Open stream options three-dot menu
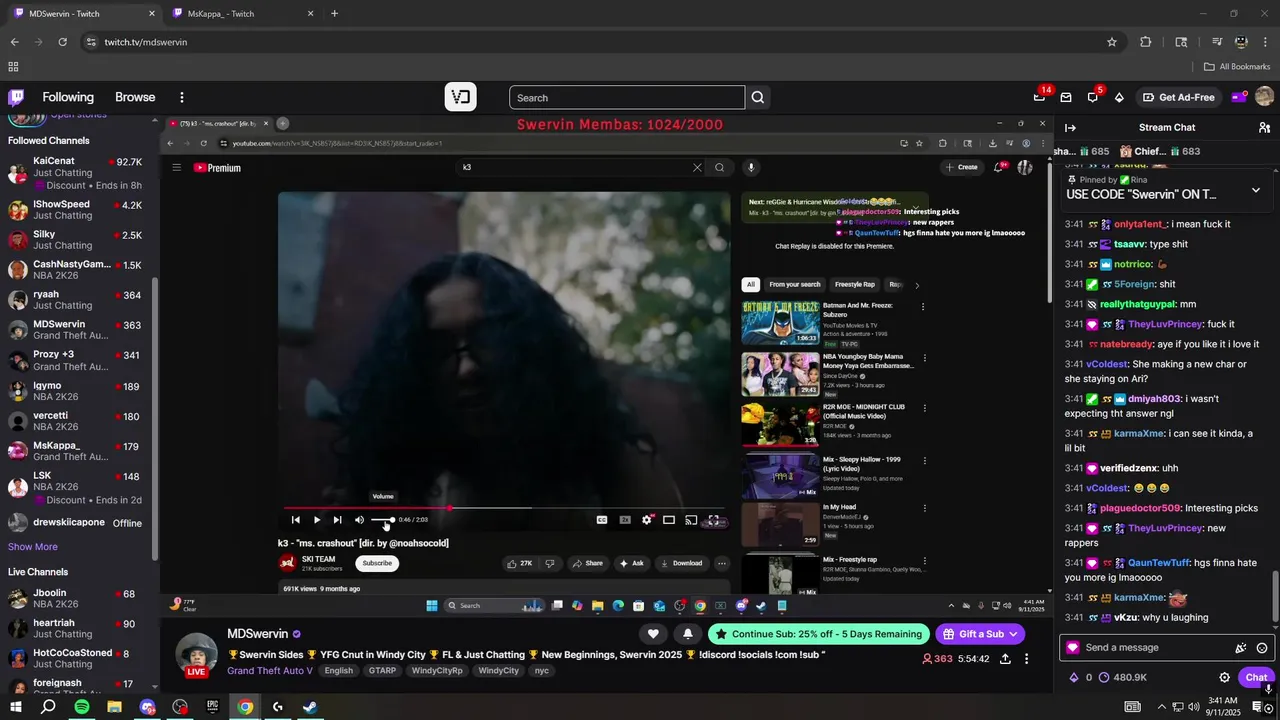Screen dimensions: 1280x720 [x=1026, y=659]
